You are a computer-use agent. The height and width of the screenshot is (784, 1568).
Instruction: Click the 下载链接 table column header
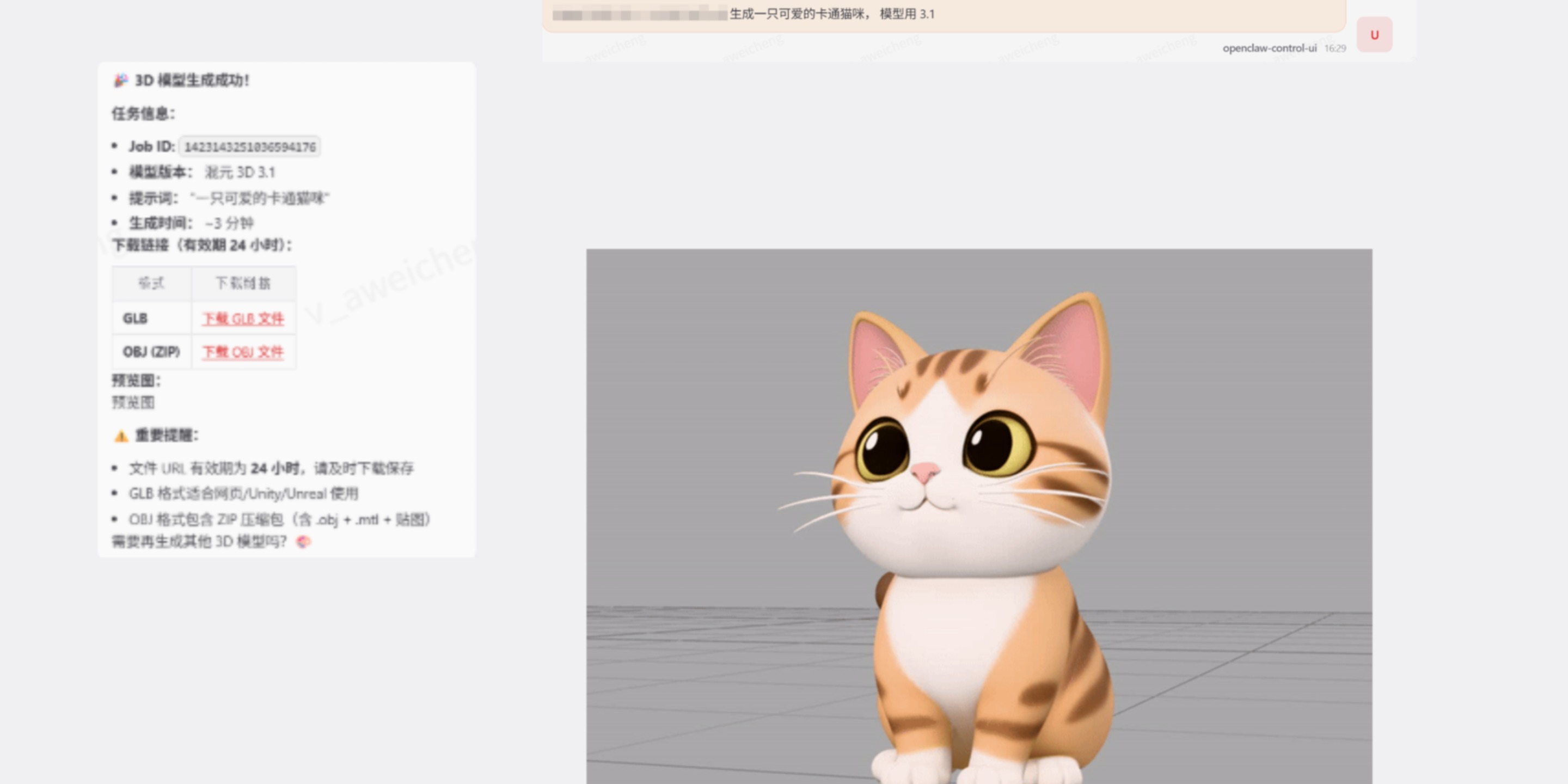(243, 283)
